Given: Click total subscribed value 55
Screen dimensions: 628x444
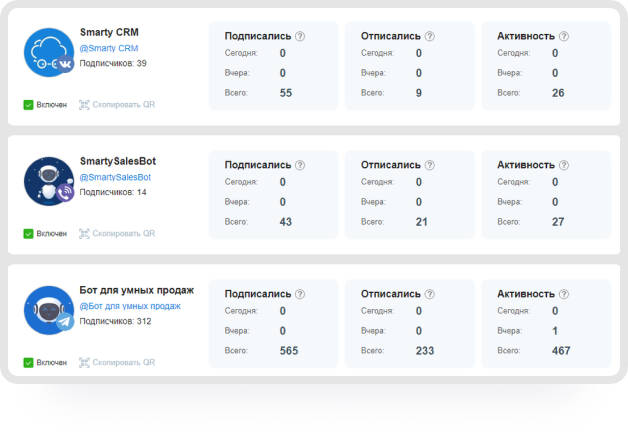Looking at the screenshot, I should coord(286,93).
